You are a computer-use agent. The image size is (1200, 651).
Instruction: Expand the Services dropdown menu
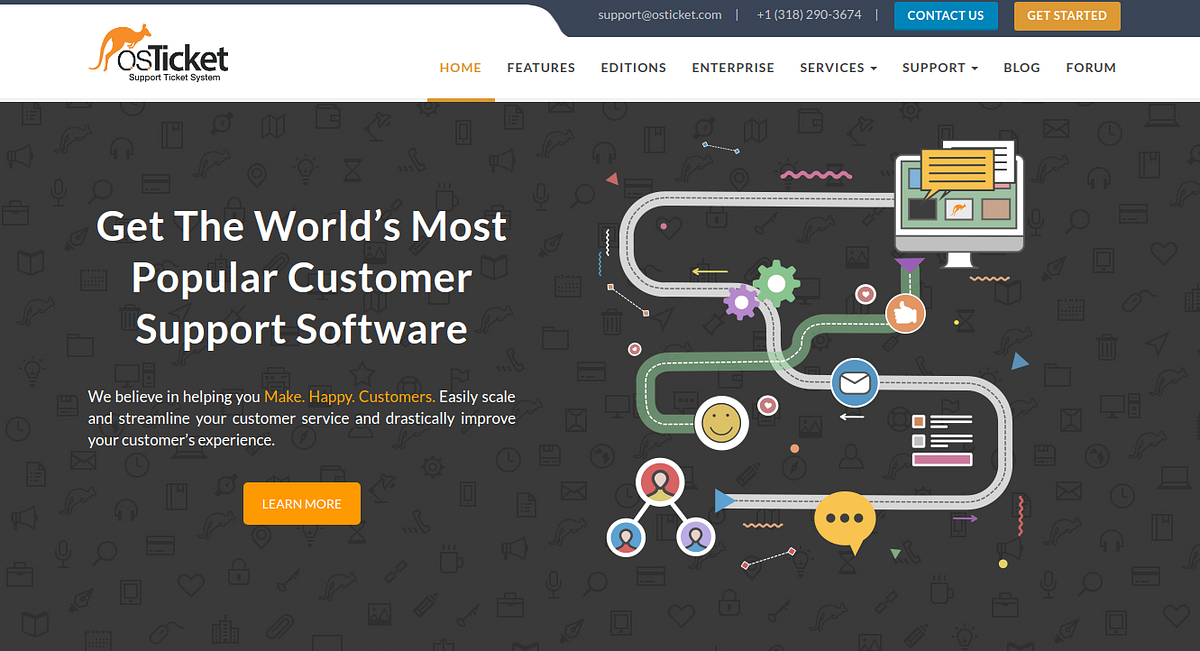(x=838, y=68)
